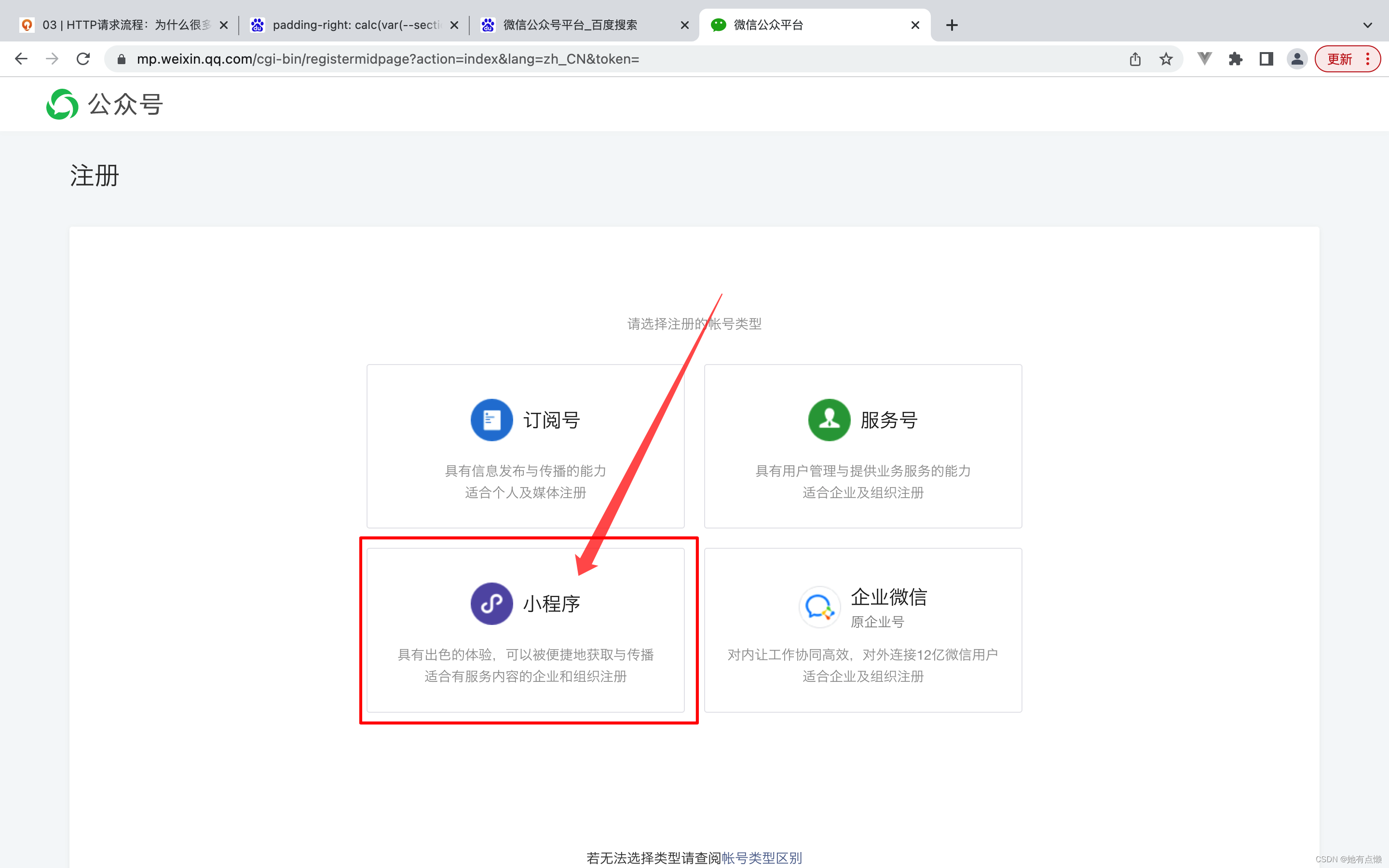The width and height of the screenshot is (1389, 868).
Task: Click the 原企业号 subtitle
Action: (x=878, y=622)
